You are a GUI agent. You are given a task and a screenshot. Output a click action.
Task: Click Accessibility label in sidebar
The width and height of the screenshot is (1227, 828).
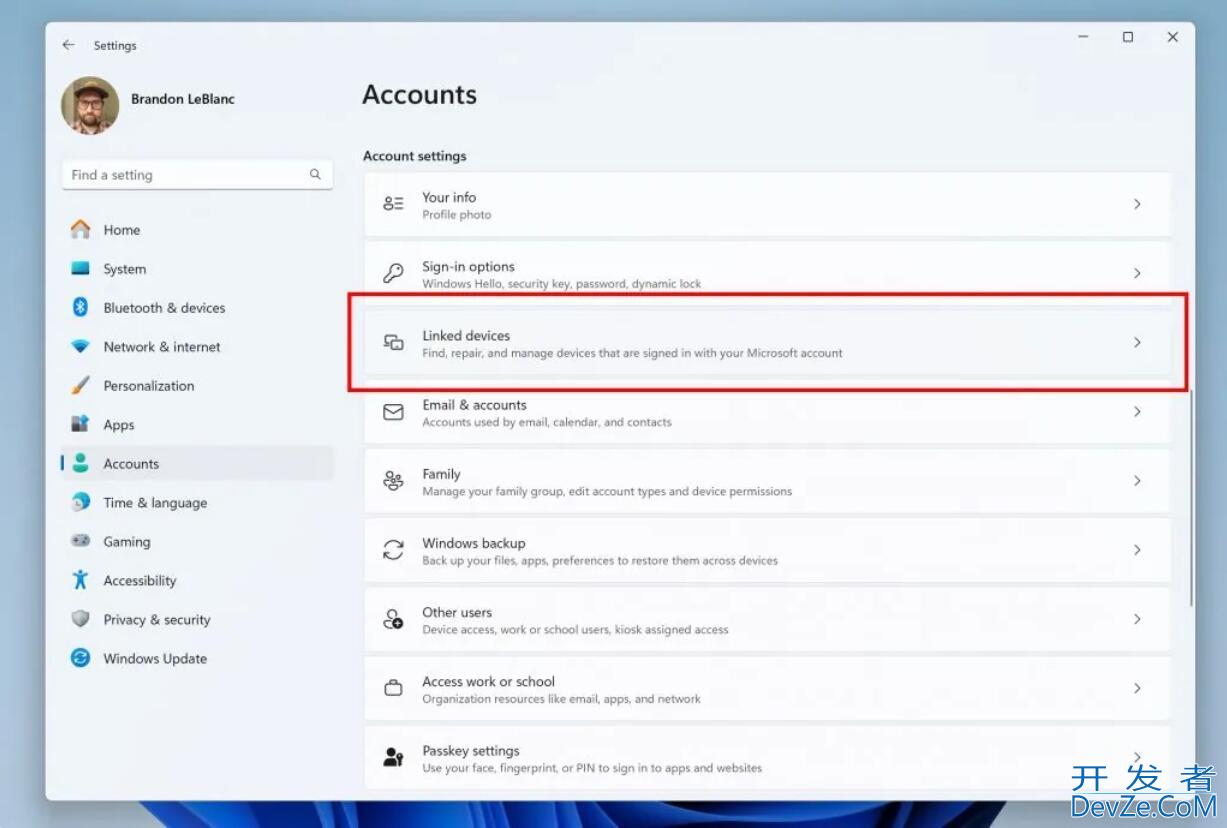coord(140,581)
